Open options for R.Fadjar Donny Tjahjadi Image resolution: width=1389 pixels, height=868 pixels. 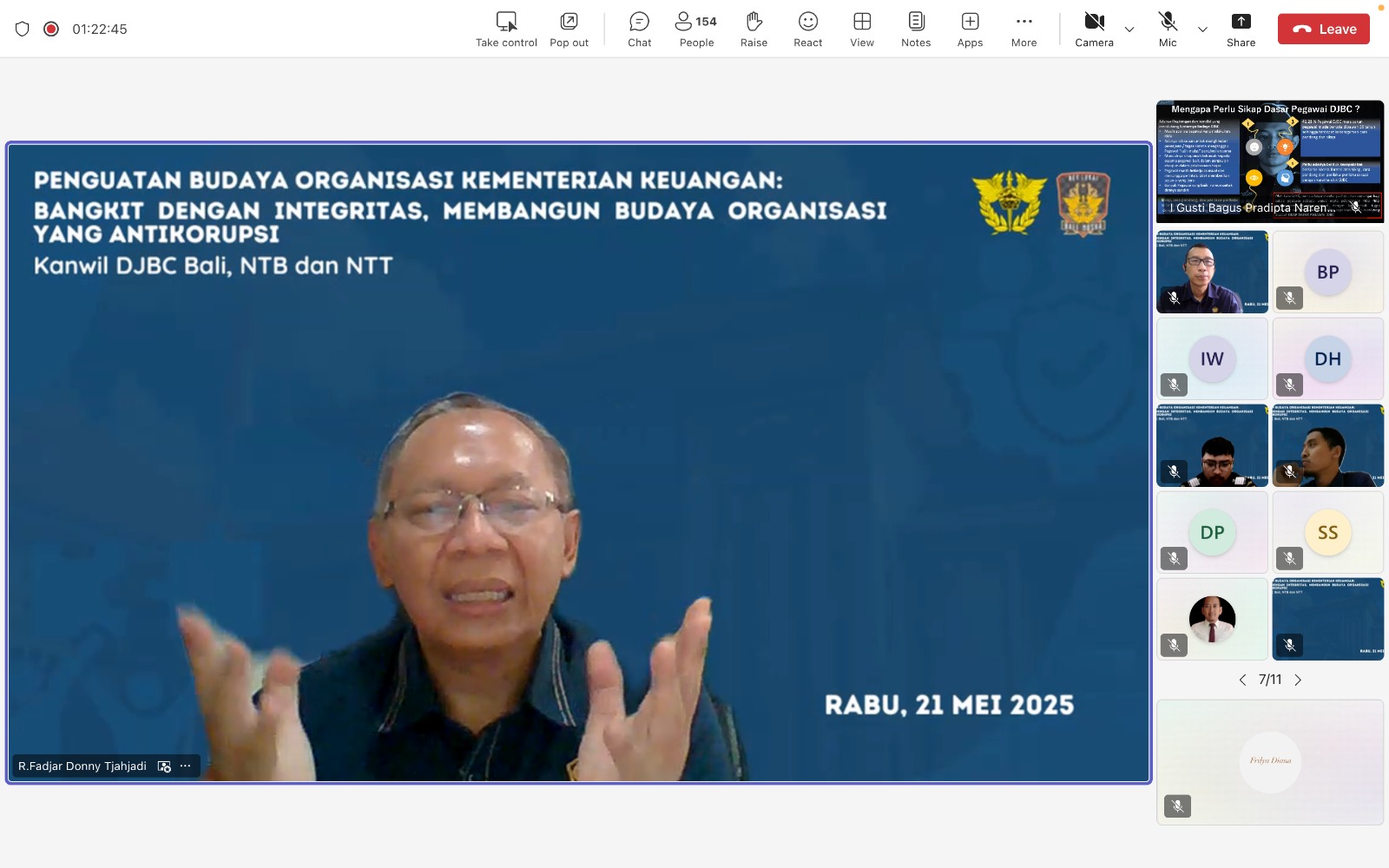pos(185,766)
